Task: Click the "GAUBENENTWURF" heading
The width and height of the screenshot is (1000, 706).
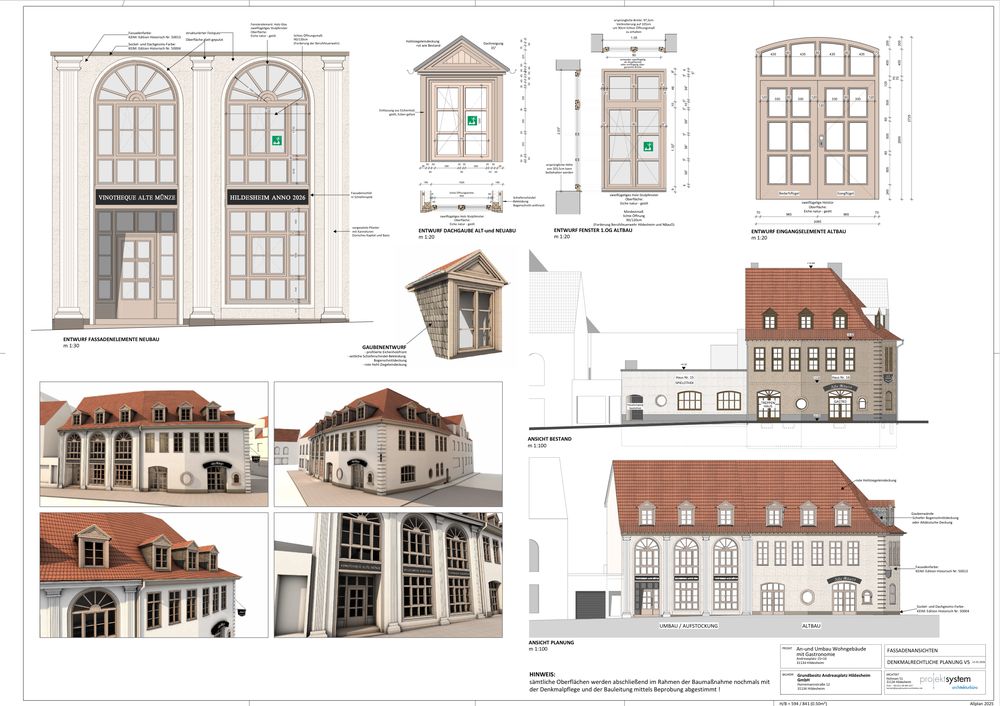Action: [x=384, y=348]
